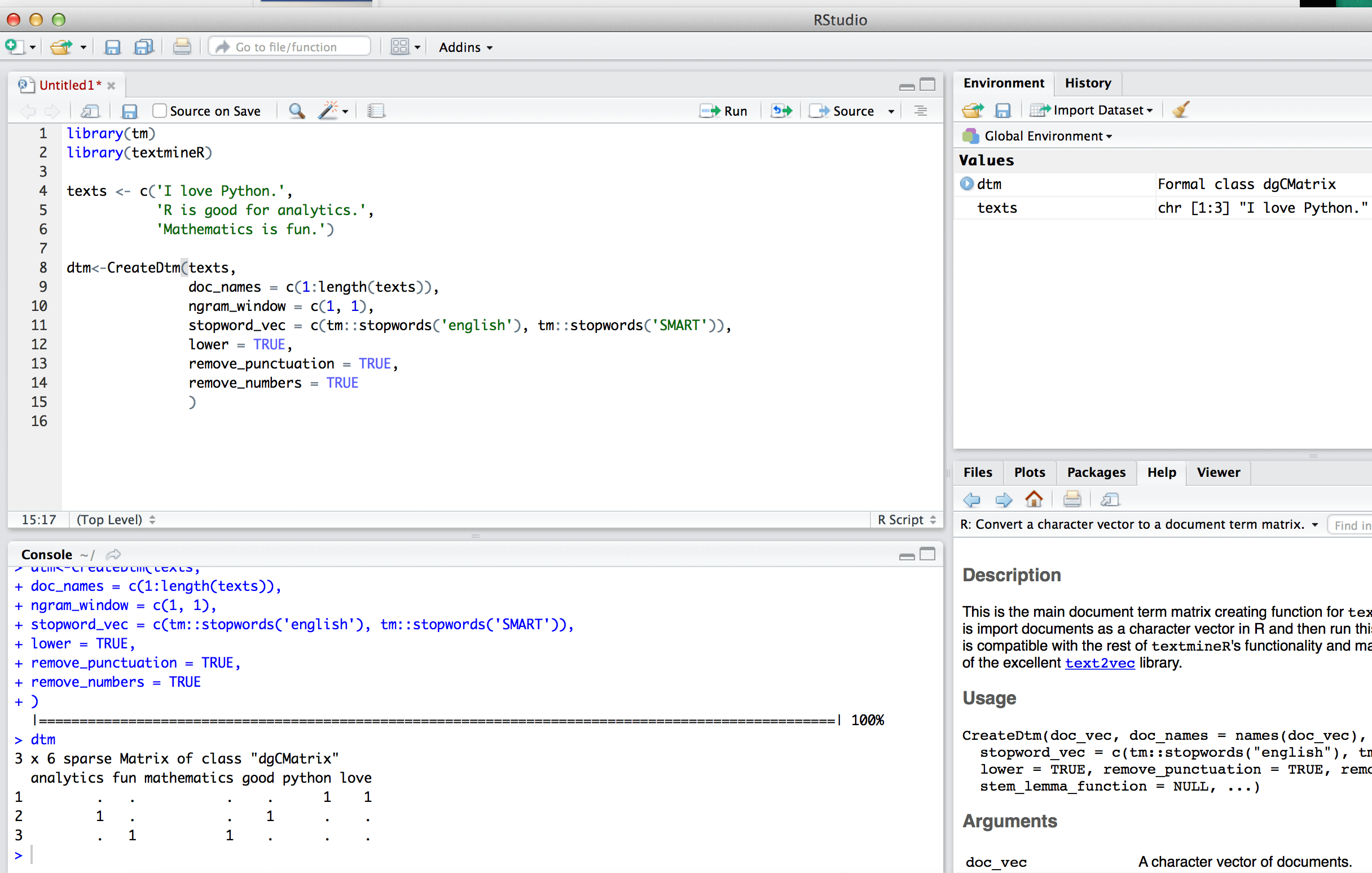This screenshot has width=1372, height=873.
Task: Open the Addins dropdown menu
Action: tap(465, 47)
